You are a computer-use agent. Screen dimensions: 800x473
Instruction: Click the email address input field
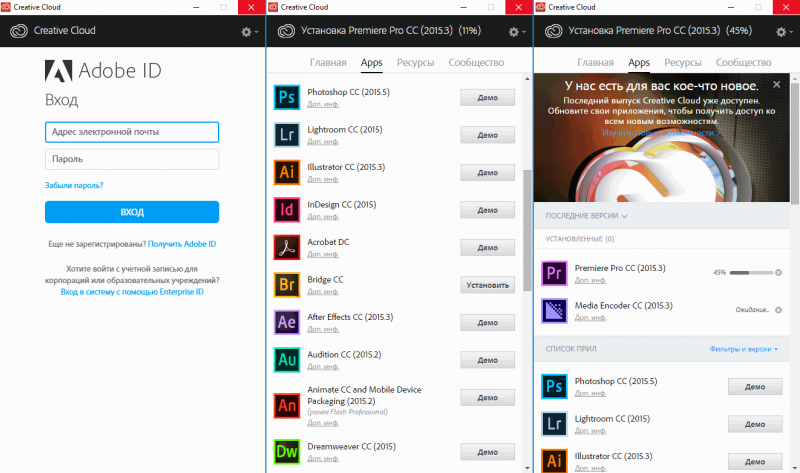132,132
